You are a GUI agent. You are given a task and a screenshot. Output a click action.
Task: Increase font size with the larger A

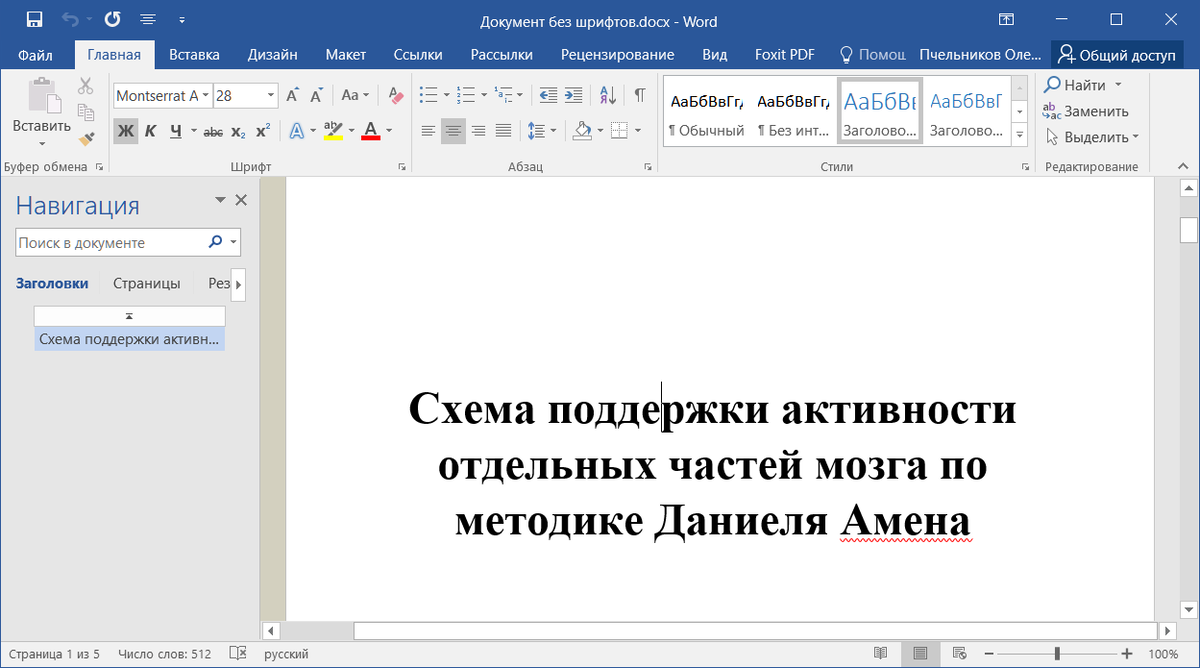point(293,96)
